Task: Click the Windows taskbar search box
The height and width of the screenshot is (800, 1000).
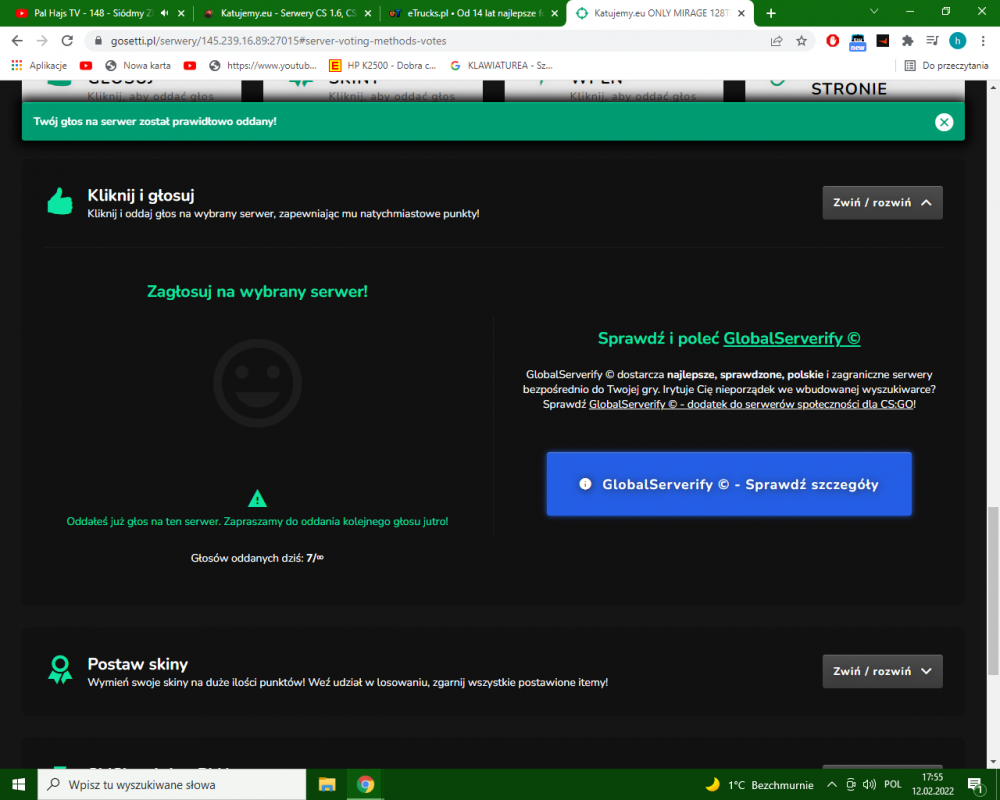Action: [172, 785]
